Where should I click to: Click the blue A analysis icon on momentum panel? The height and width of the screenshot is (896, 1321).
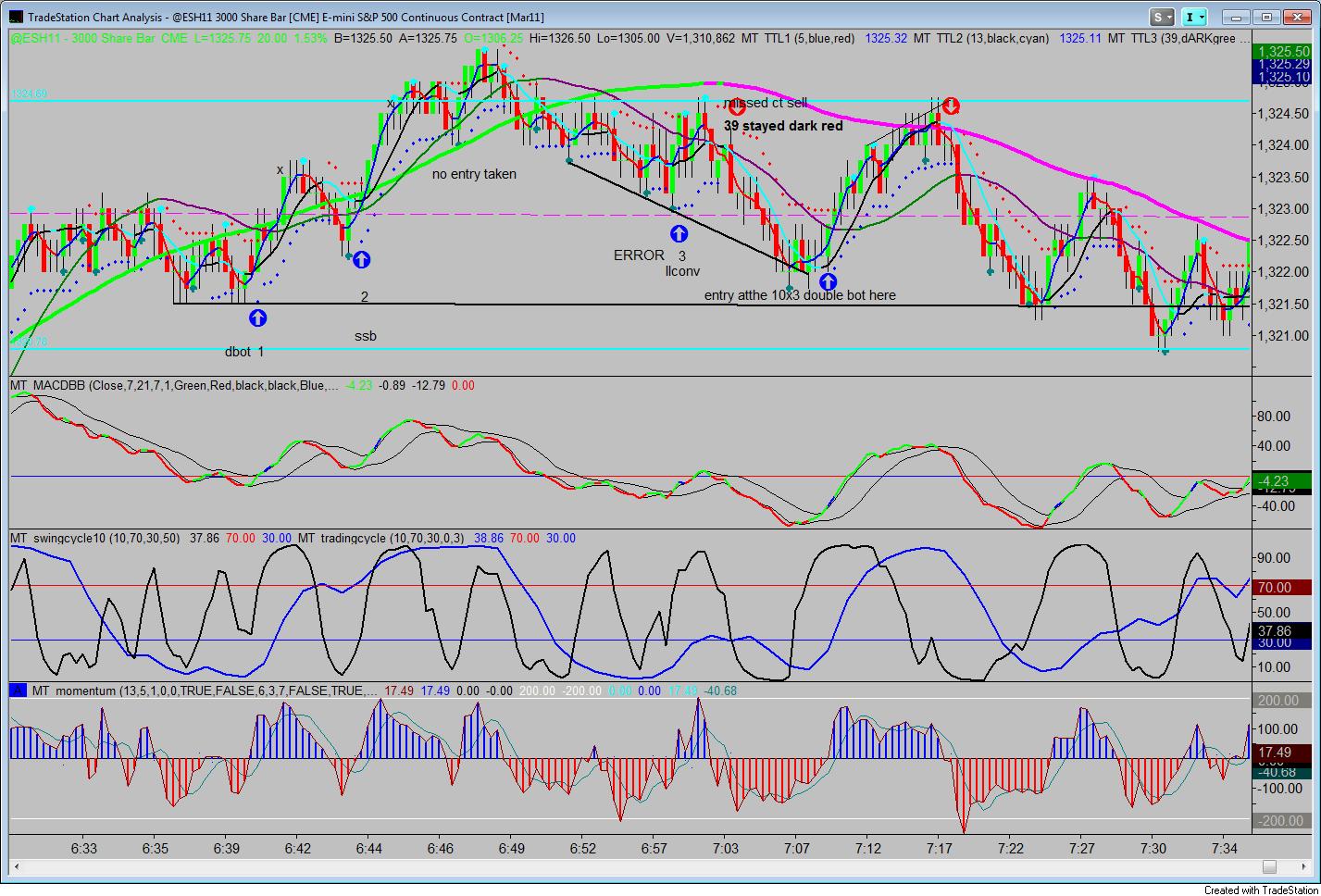tap(18, 691)
